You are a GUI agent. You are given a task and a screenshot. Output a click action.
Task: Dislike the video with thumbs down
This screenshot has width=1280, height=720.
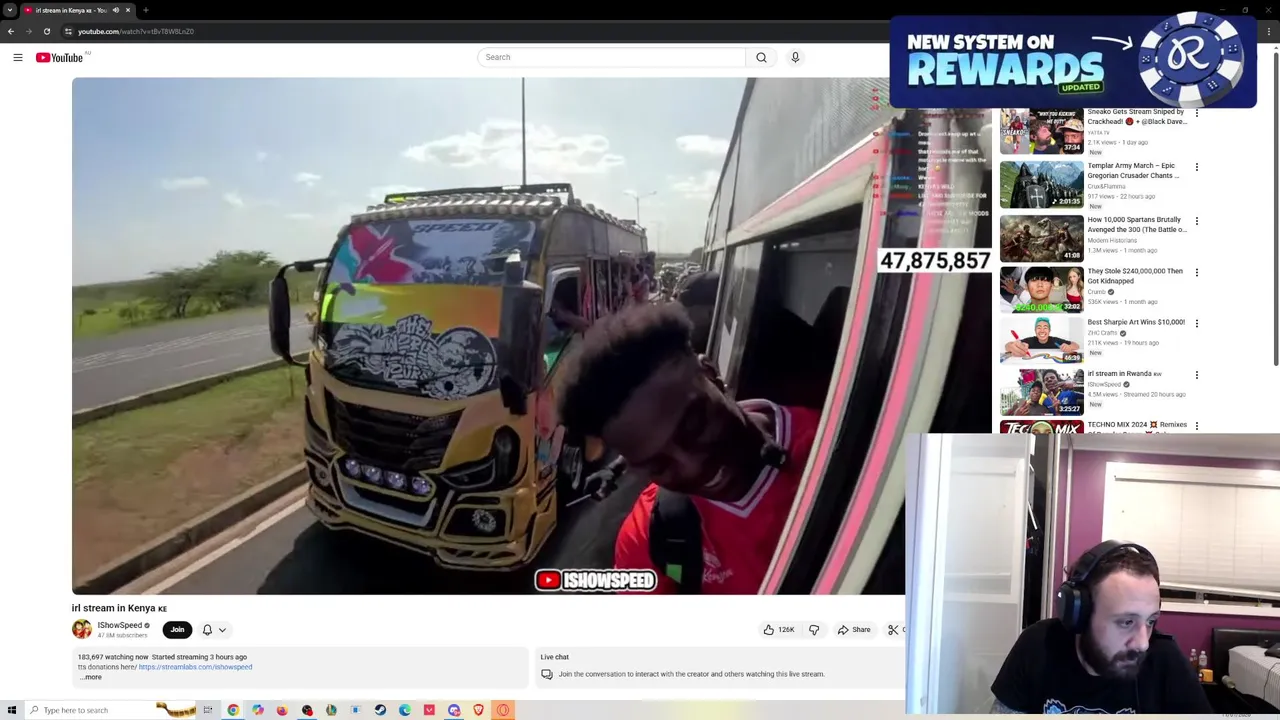pyautogui.click(x=814, y=630)
